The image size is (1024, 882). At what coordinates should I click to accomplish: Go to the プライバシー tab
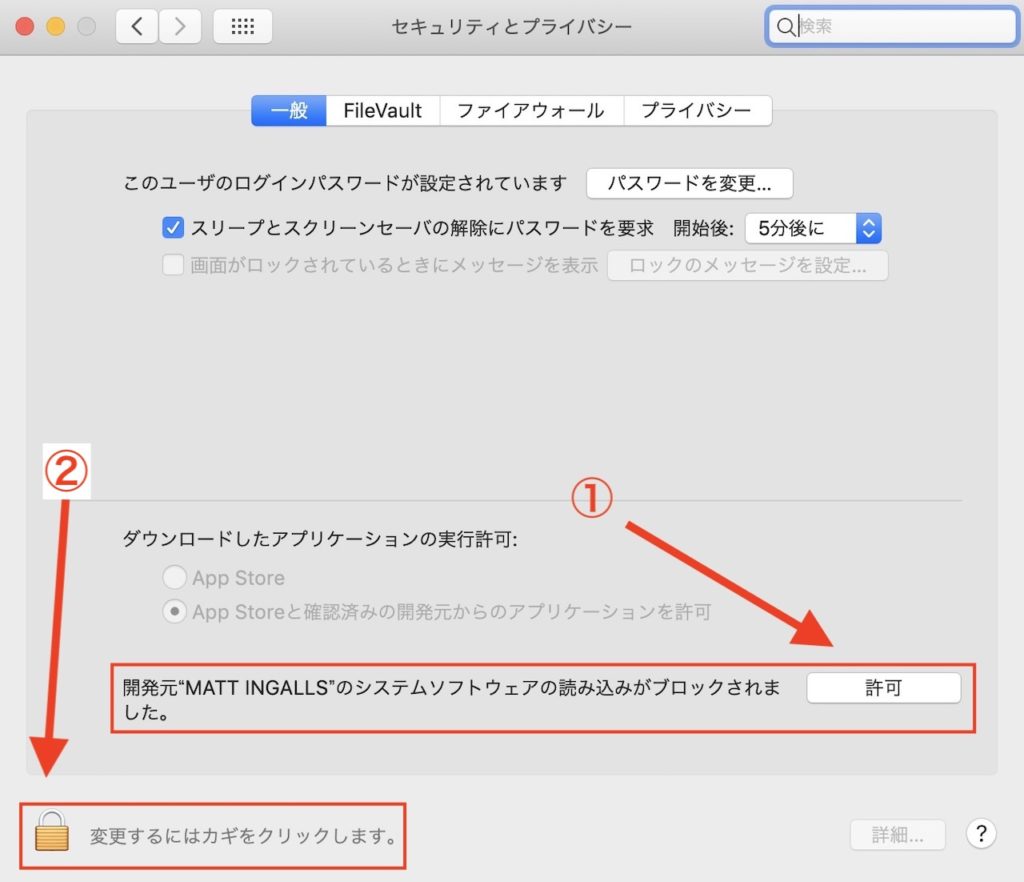click(696, 110)
